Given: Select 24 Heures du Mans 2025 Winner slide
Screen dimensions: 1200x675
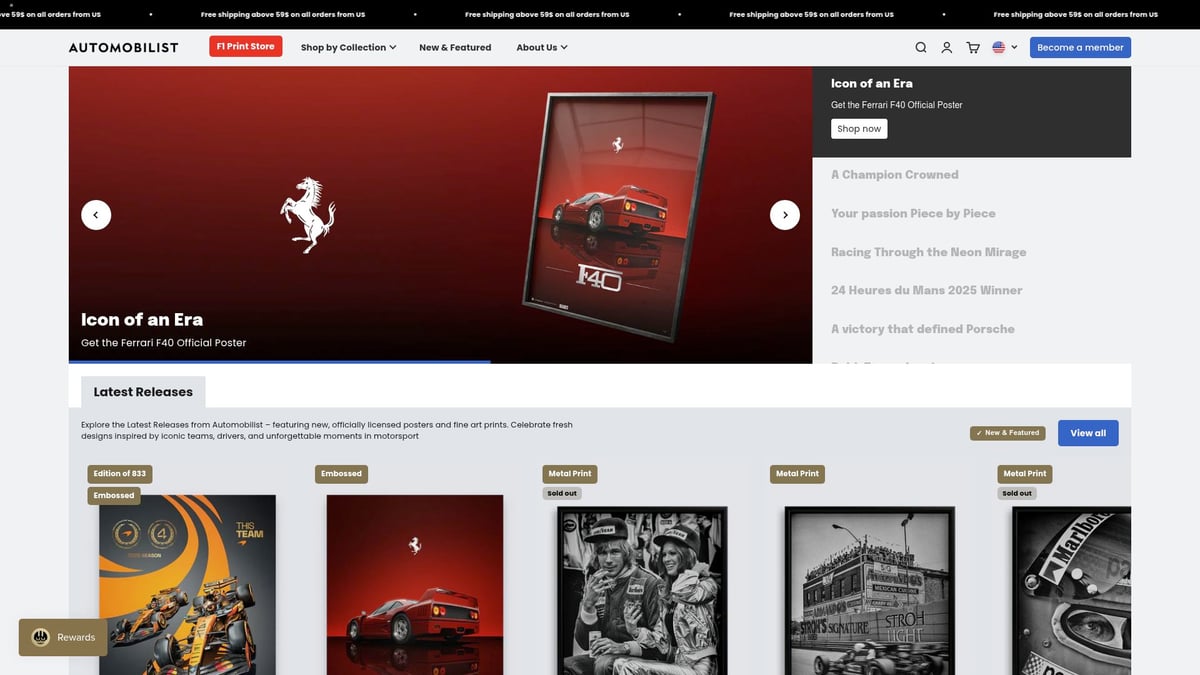Looking at the screenshot, I should [927, 290].
